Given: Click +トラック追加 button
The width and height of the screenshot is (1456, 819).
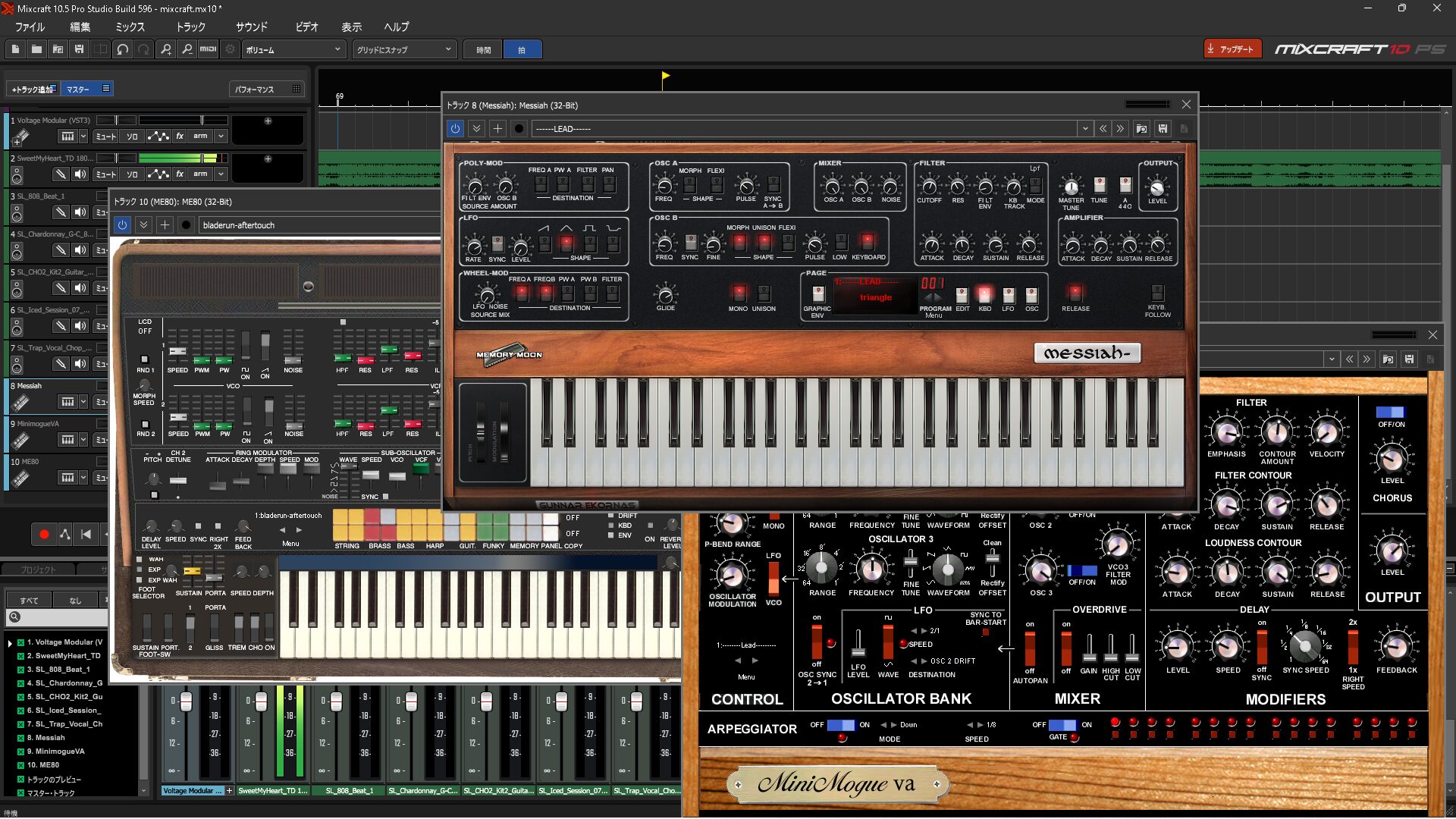Looking at the screenshot, I should (33, 89).
